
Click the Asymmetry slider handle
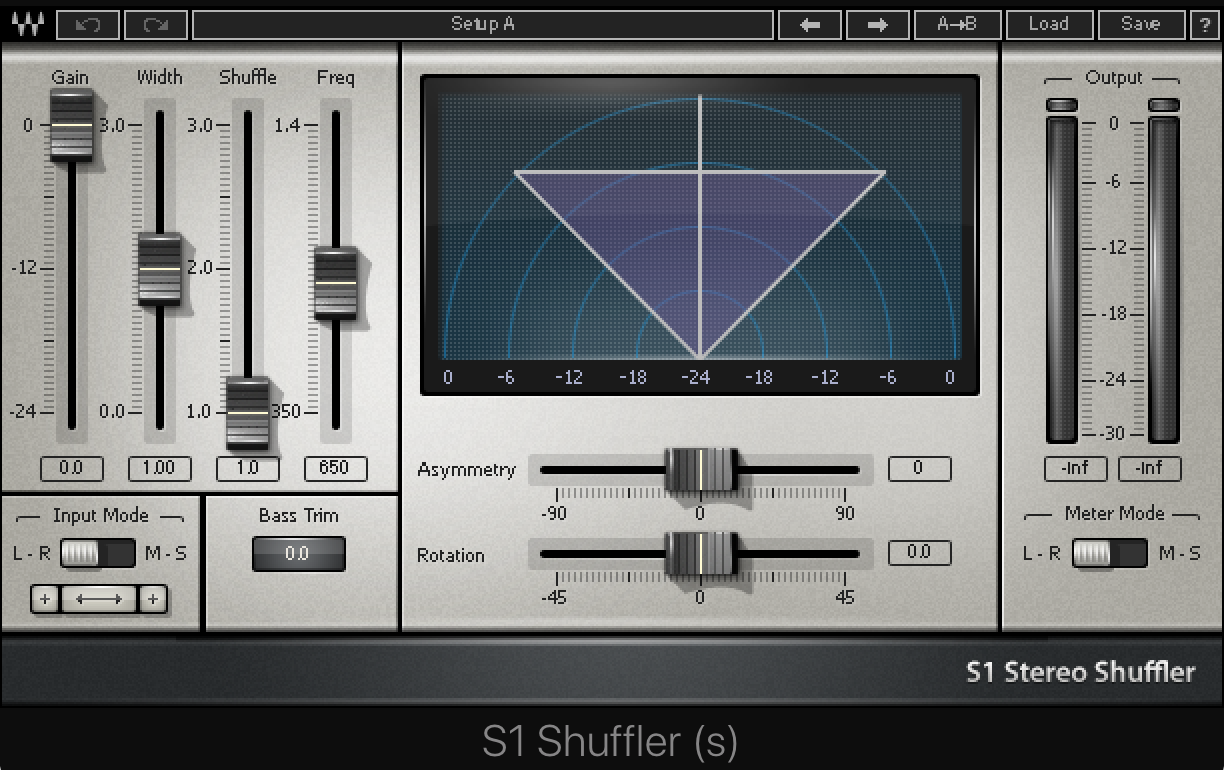700,470
